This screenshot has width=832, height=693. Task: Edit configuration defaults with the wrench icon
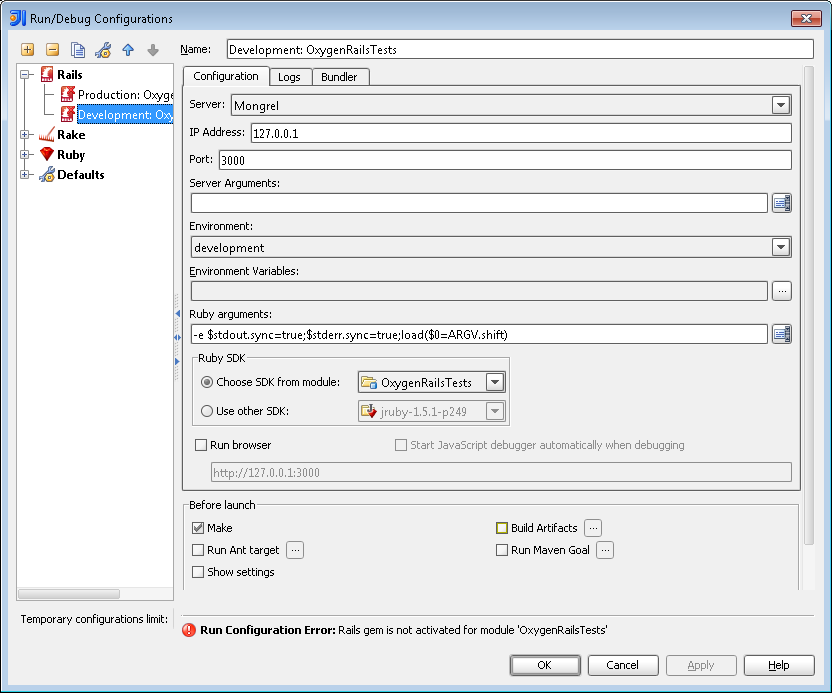tap(103, 48)
